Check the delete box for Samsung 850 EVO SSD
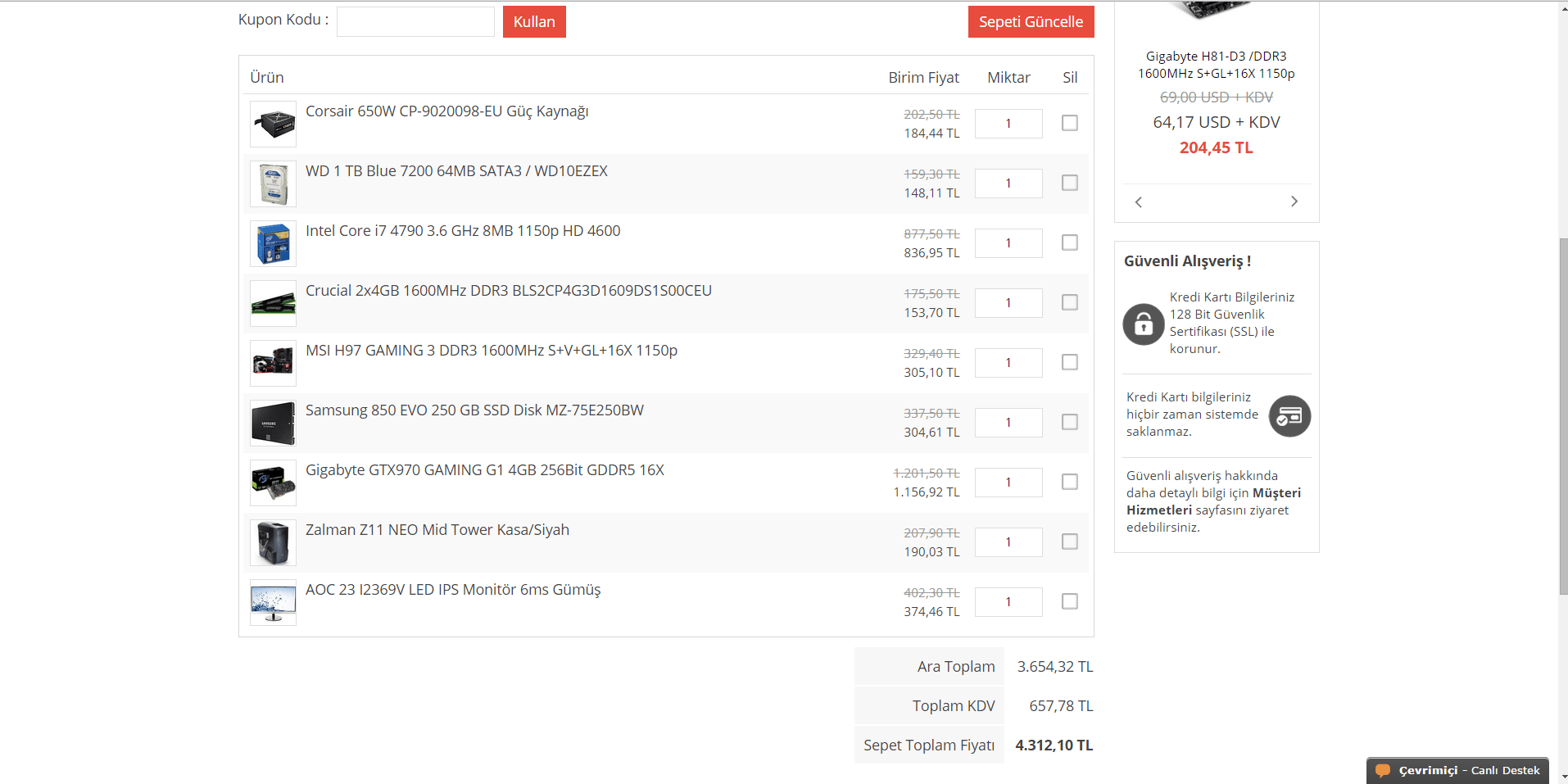Image resolution: width=1568 pixels, height=784 pixels. pos(1070,422)
